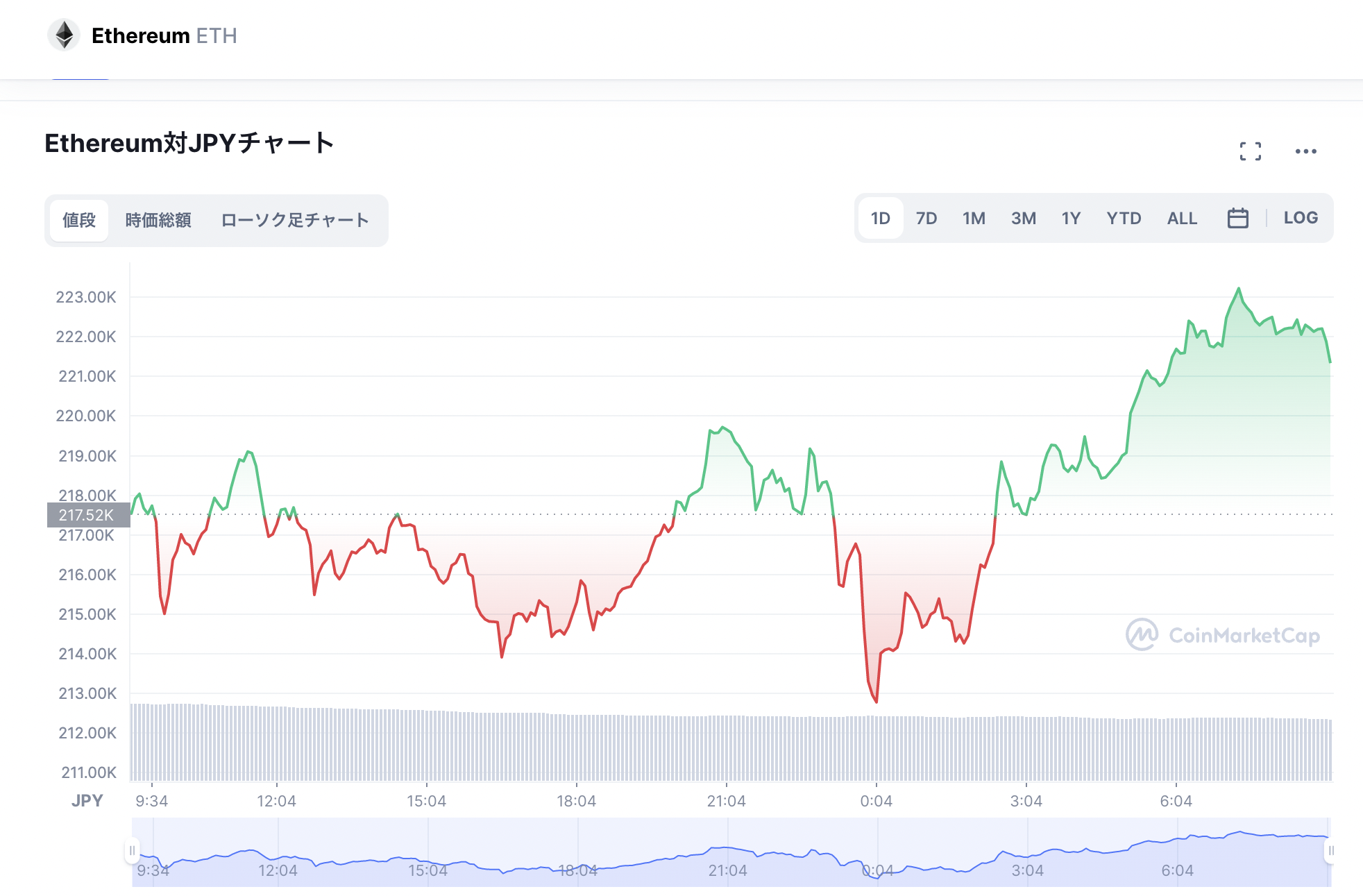1363x896 pixels.
Task: Select the 1M time range
Action: pos(974,218)
